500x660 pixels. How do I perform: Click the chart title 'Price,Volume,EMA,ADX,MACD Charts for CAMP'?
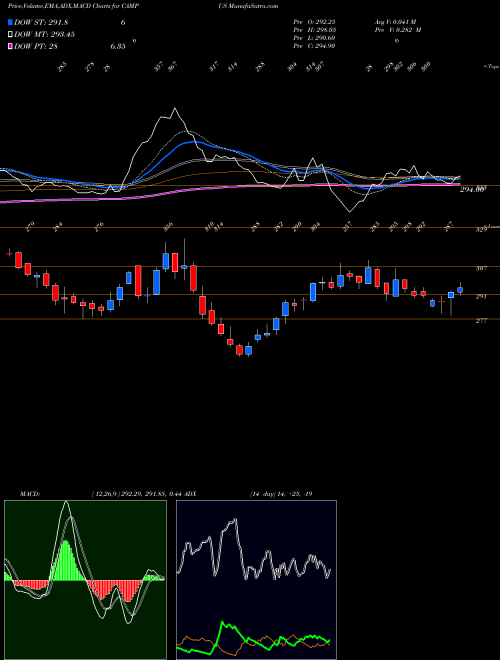coord(74,6)
